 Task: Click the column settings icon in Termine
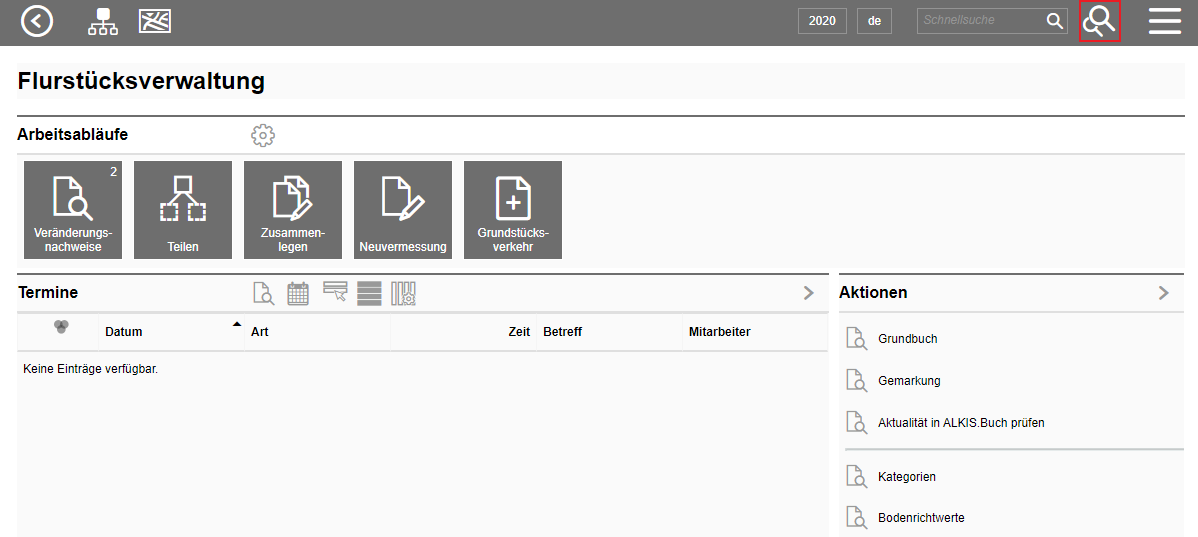tap(403, 293)
